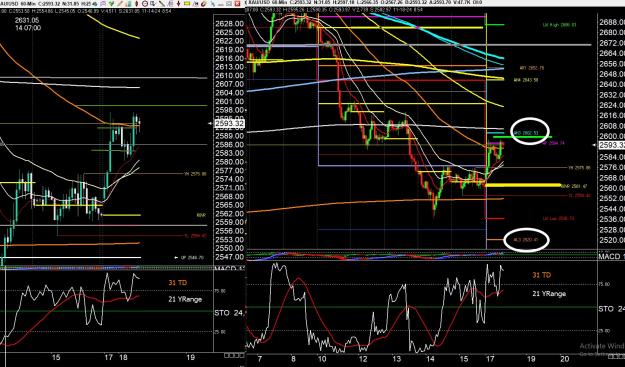This screenshot has width=625, height=367.
Task: Click the 2593.32 current price tag in left chart
Action: pyautogui.click(x=229, y=124)
